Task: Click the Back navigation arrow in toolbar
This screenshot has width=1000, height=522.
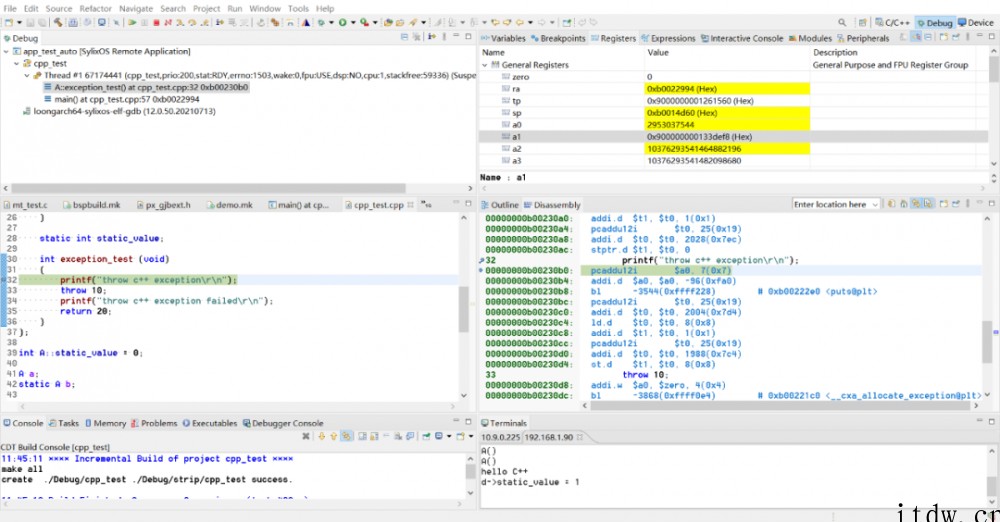Action: 520,22
